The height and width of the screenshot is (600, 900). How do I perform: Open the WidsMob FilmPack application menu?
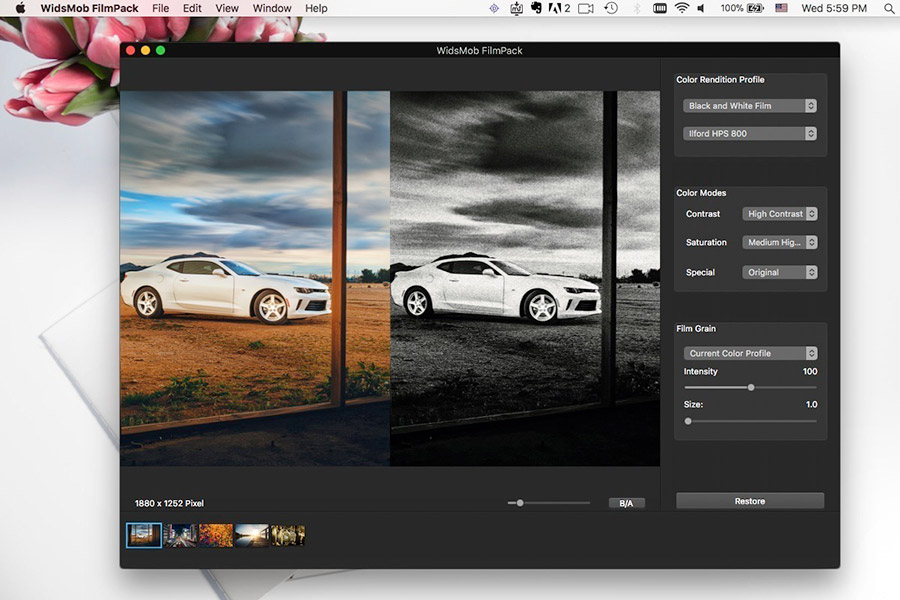click(90, 8)
